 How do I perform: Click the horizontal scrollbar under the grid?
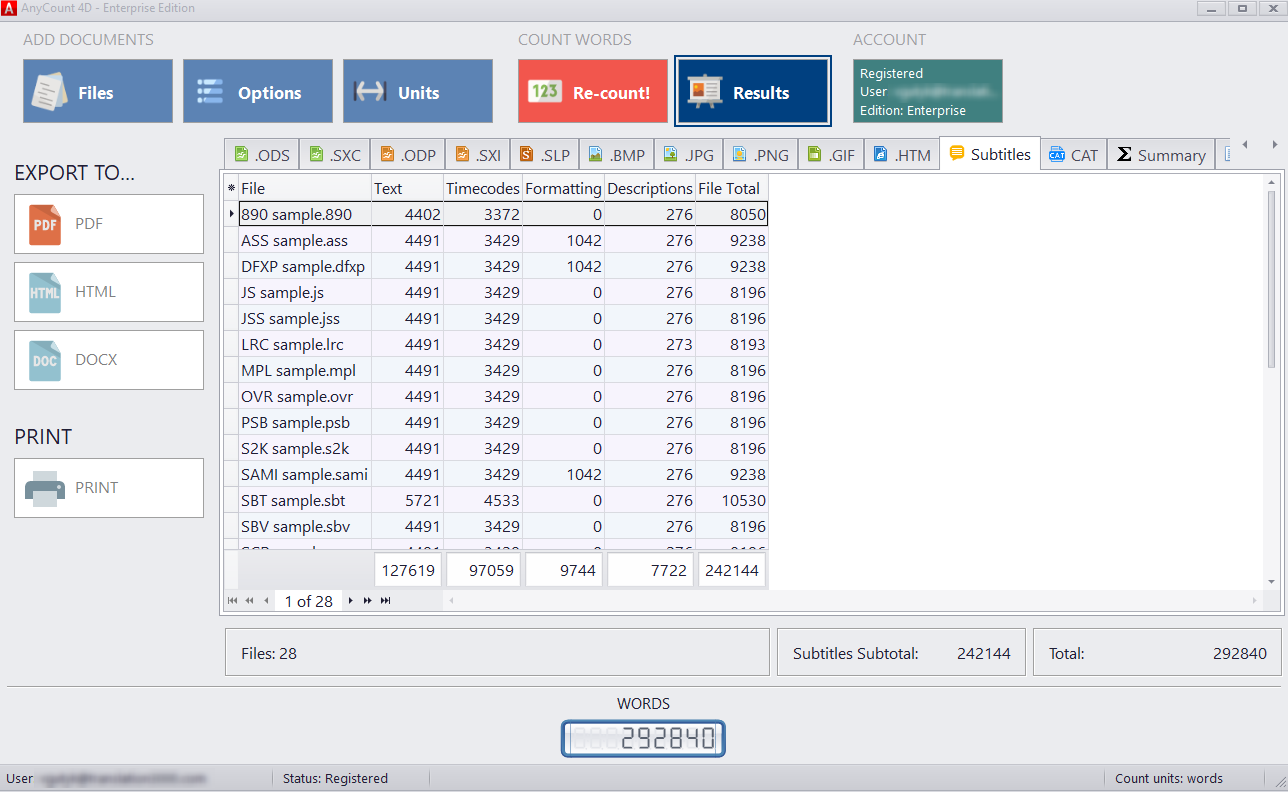pyautogui.click(x=853, y=600)
